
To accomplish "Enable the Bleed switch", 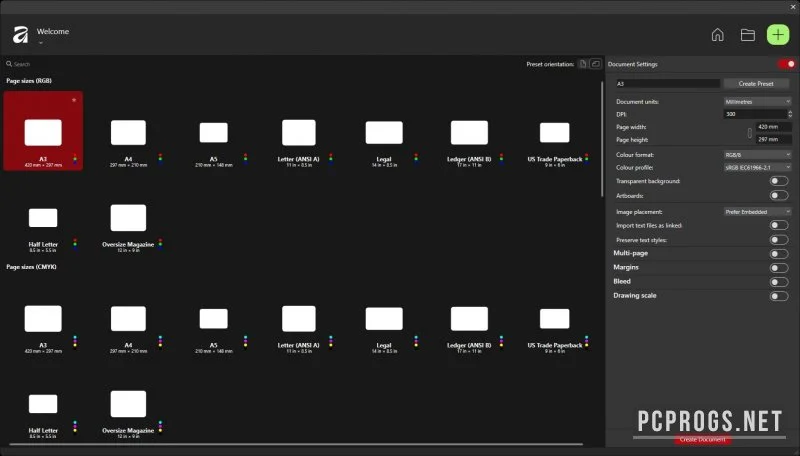I will tap(779, 282).
